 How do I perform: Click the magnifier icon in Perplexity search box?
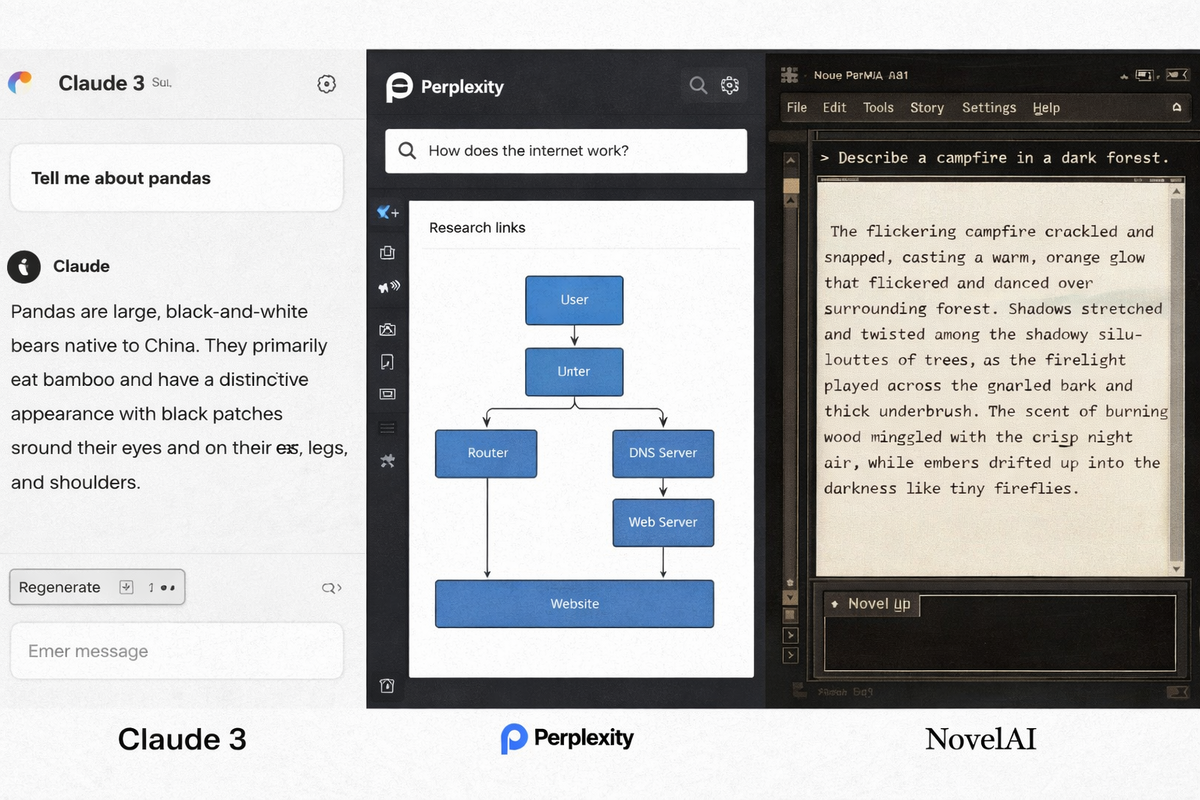407,151
